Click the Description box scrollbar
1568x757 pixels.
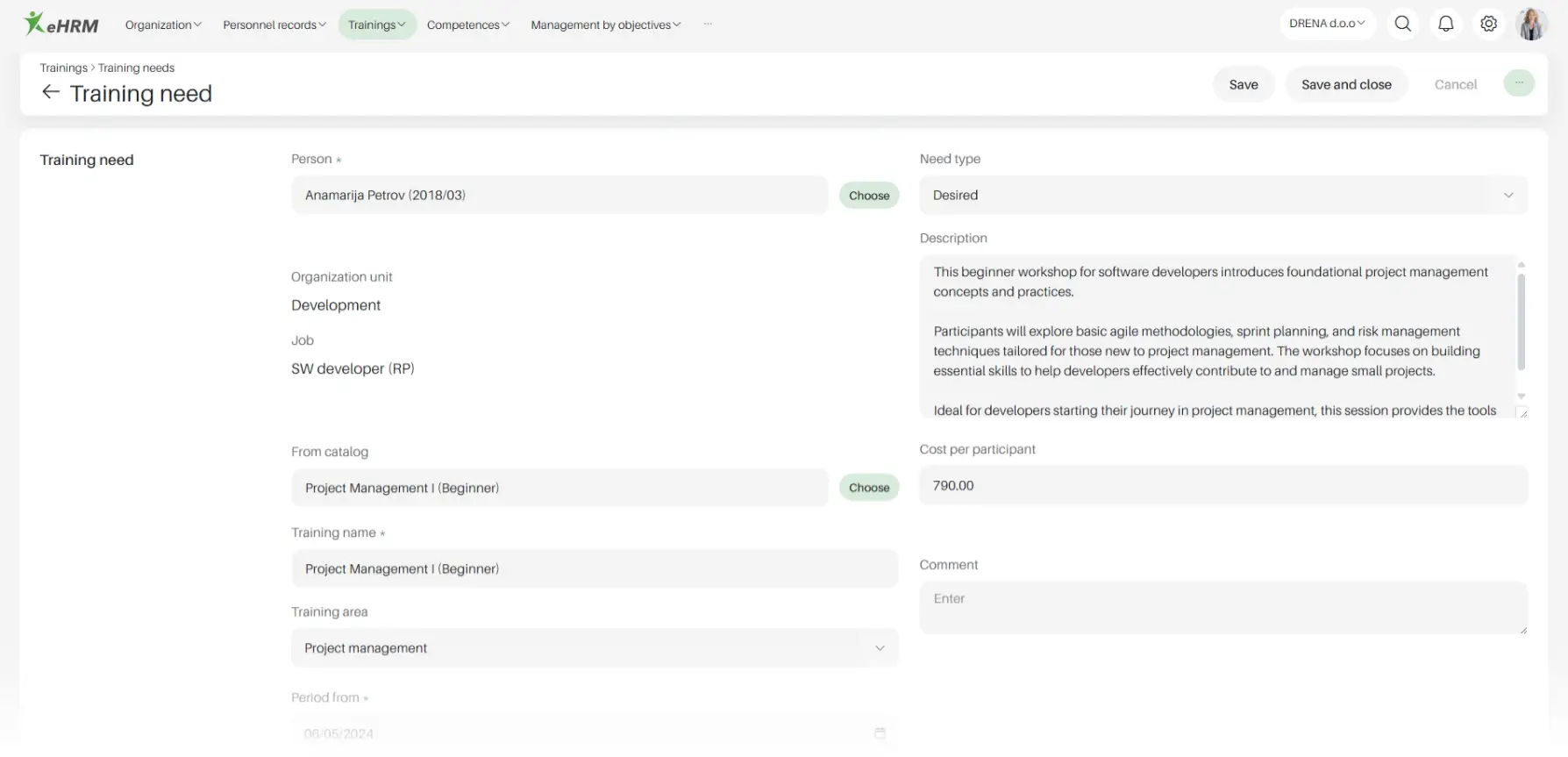coord(1521,321)
